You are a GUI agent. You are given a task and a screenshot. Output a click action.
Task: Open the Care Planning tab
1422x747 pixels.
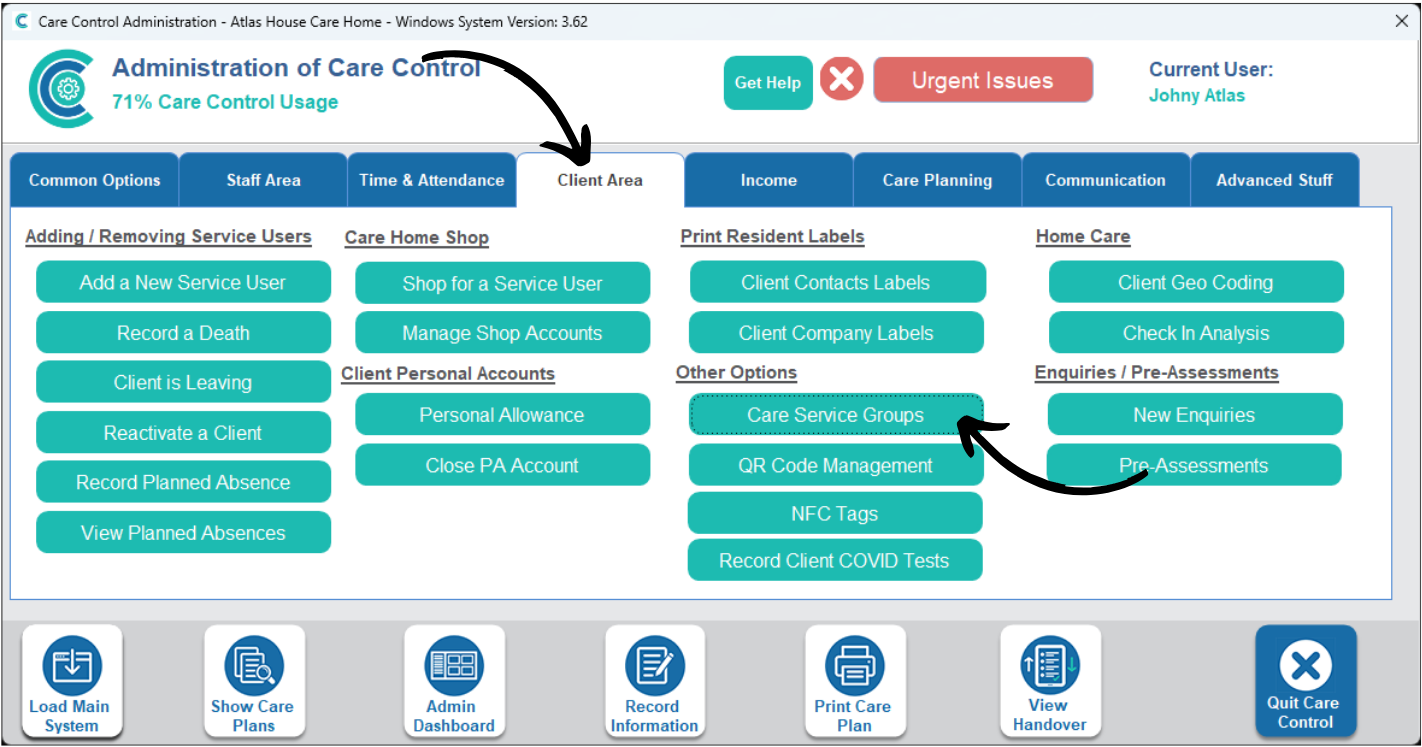[938, 180]
